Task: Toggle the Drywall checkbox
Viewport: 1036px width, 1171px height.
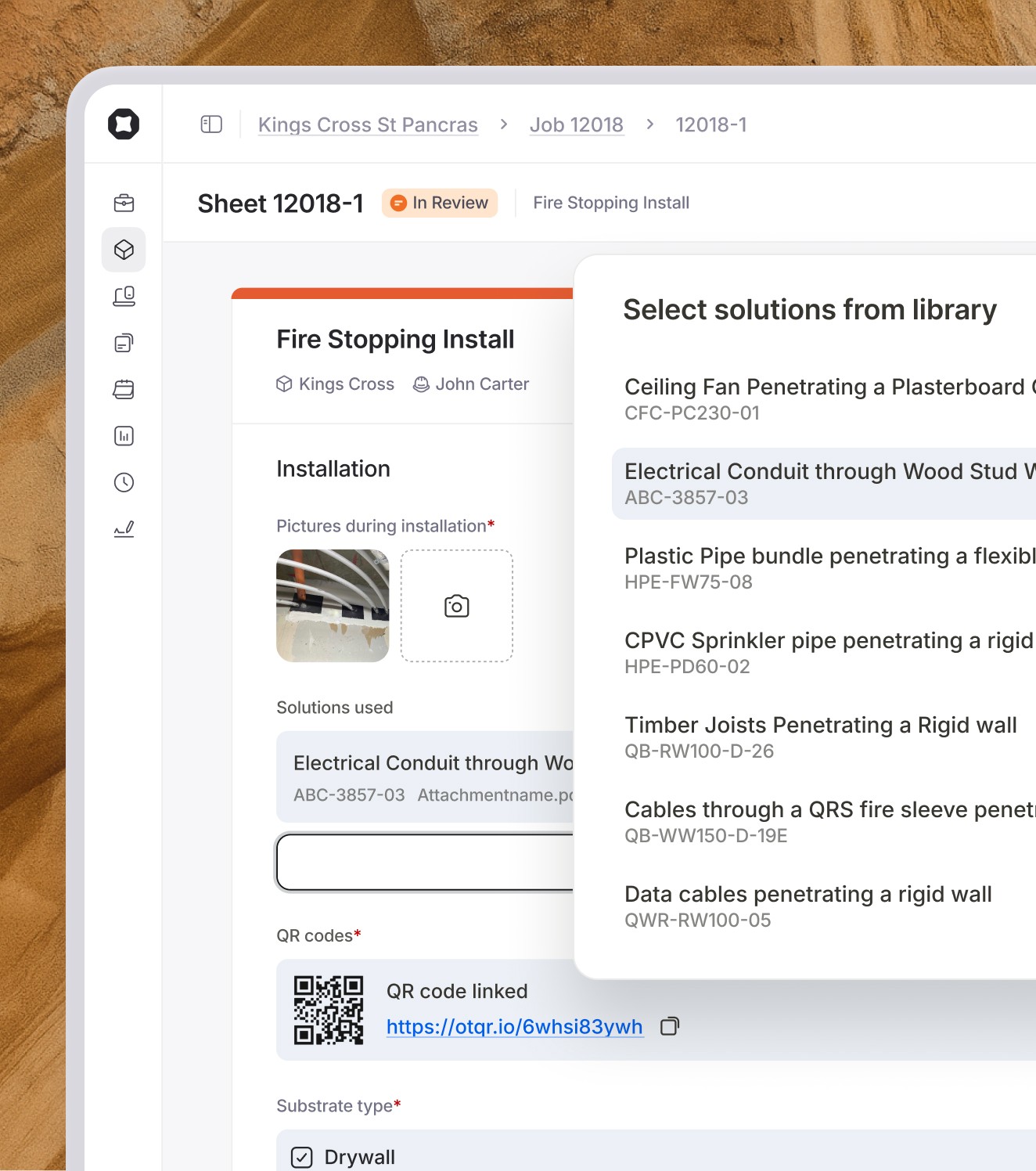Action: point(302,1157)
